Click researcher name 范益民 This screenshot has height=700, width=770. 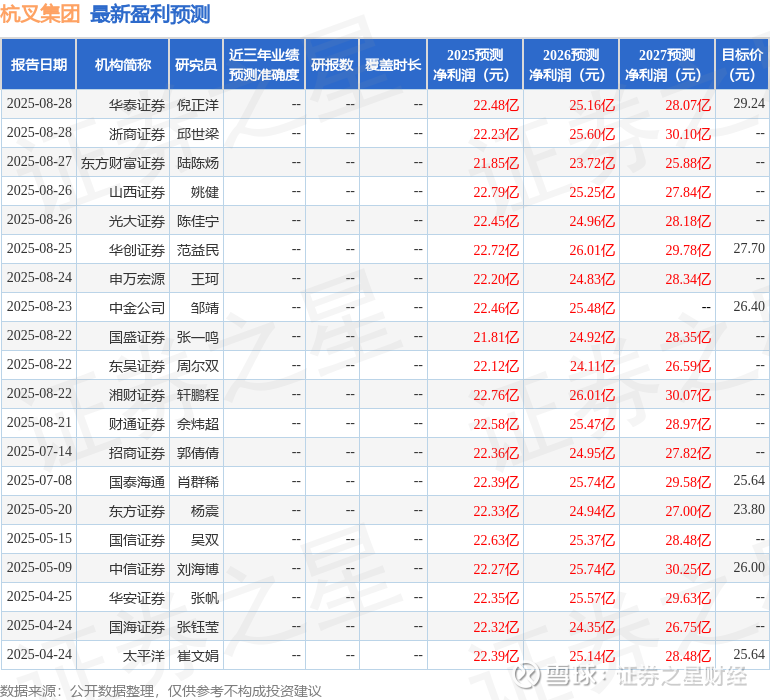pos(198,250)
